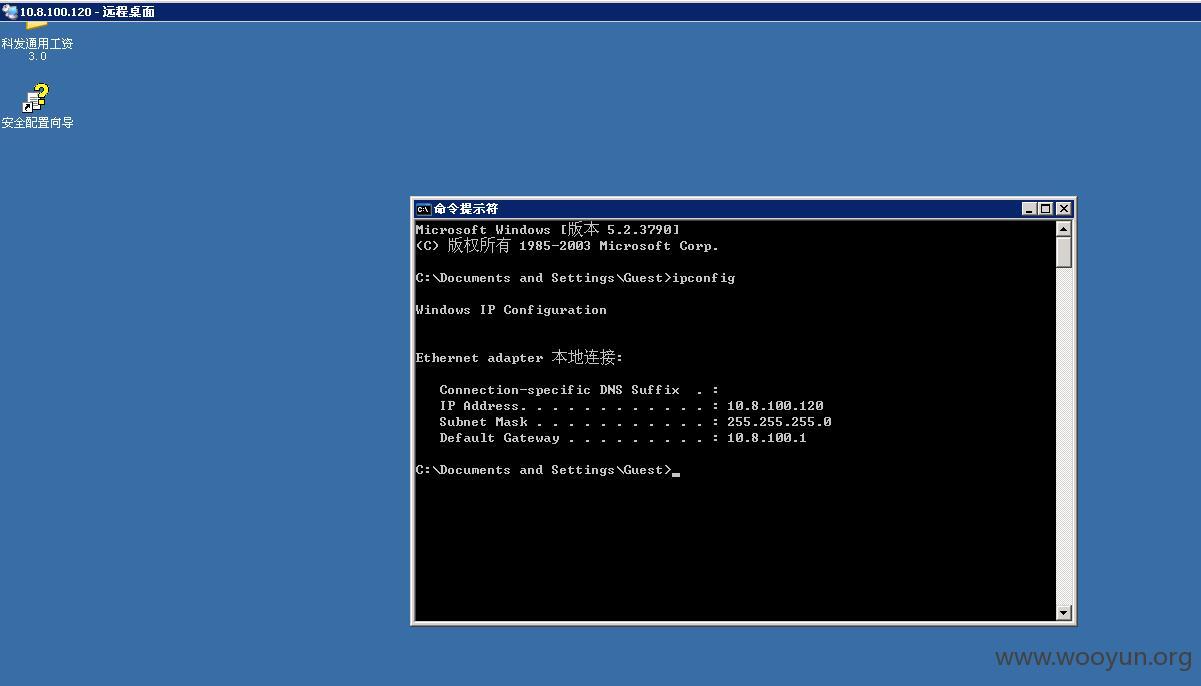Select the 科发通用工资 3.0 desktop shortcut
Viewport: 1201px width, 686px height.
(x=37, y=43)
